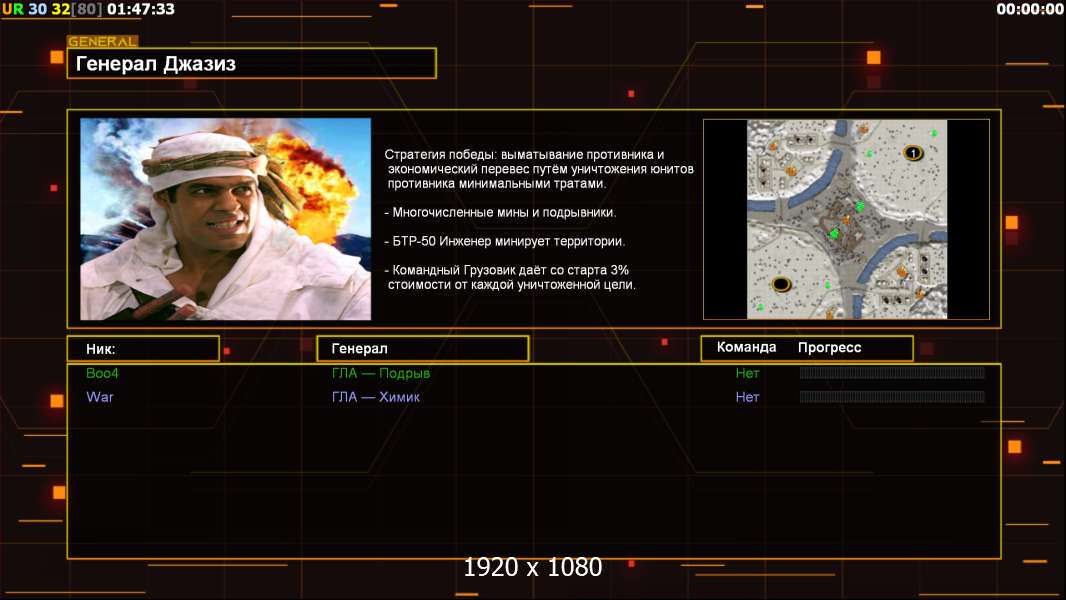Click the 01:47:33 clock overlay
Image resolution: width=1066 pixels, height=600 pixels.
141,9
